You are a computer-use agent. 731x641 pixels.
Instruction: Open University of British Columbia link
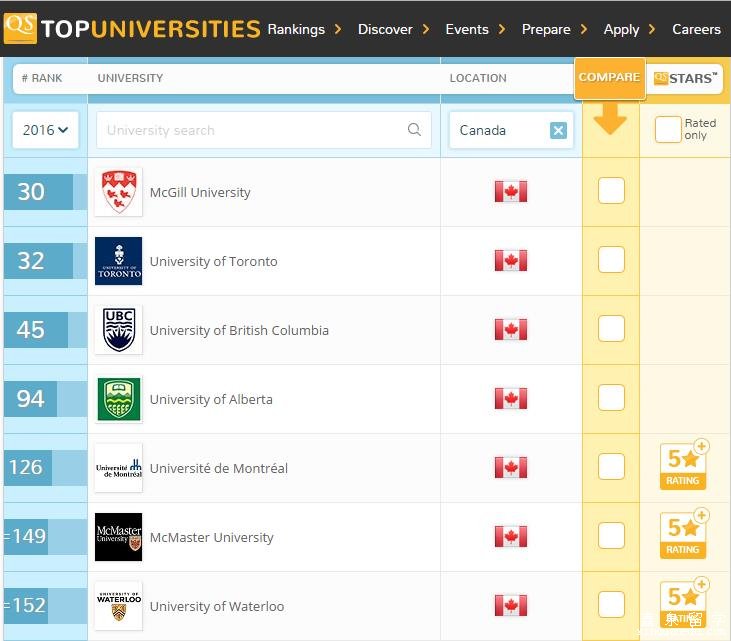239,330
